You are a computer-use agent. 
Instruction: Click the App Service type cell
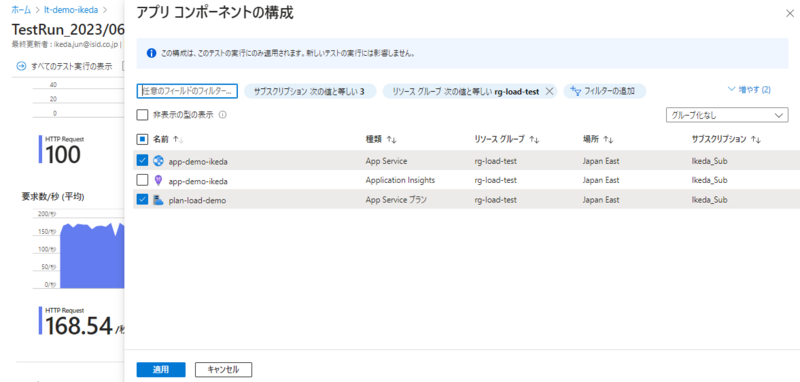pyautogui.click(x=386, y=161)
